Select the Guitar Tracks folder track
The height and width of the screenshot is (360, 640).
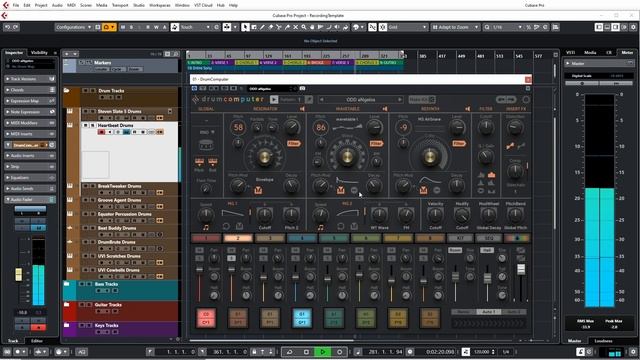click(121, 311)
